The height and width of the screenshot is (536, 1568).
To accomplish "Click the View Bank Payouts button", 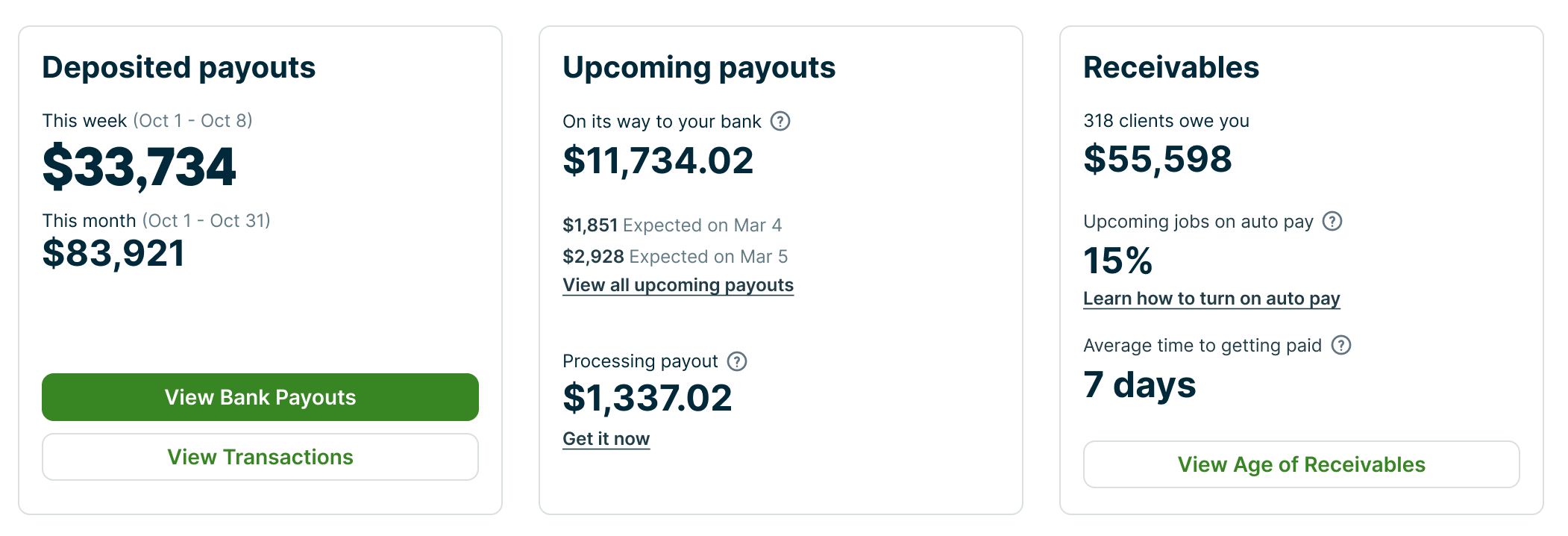I will click(260, 397).
